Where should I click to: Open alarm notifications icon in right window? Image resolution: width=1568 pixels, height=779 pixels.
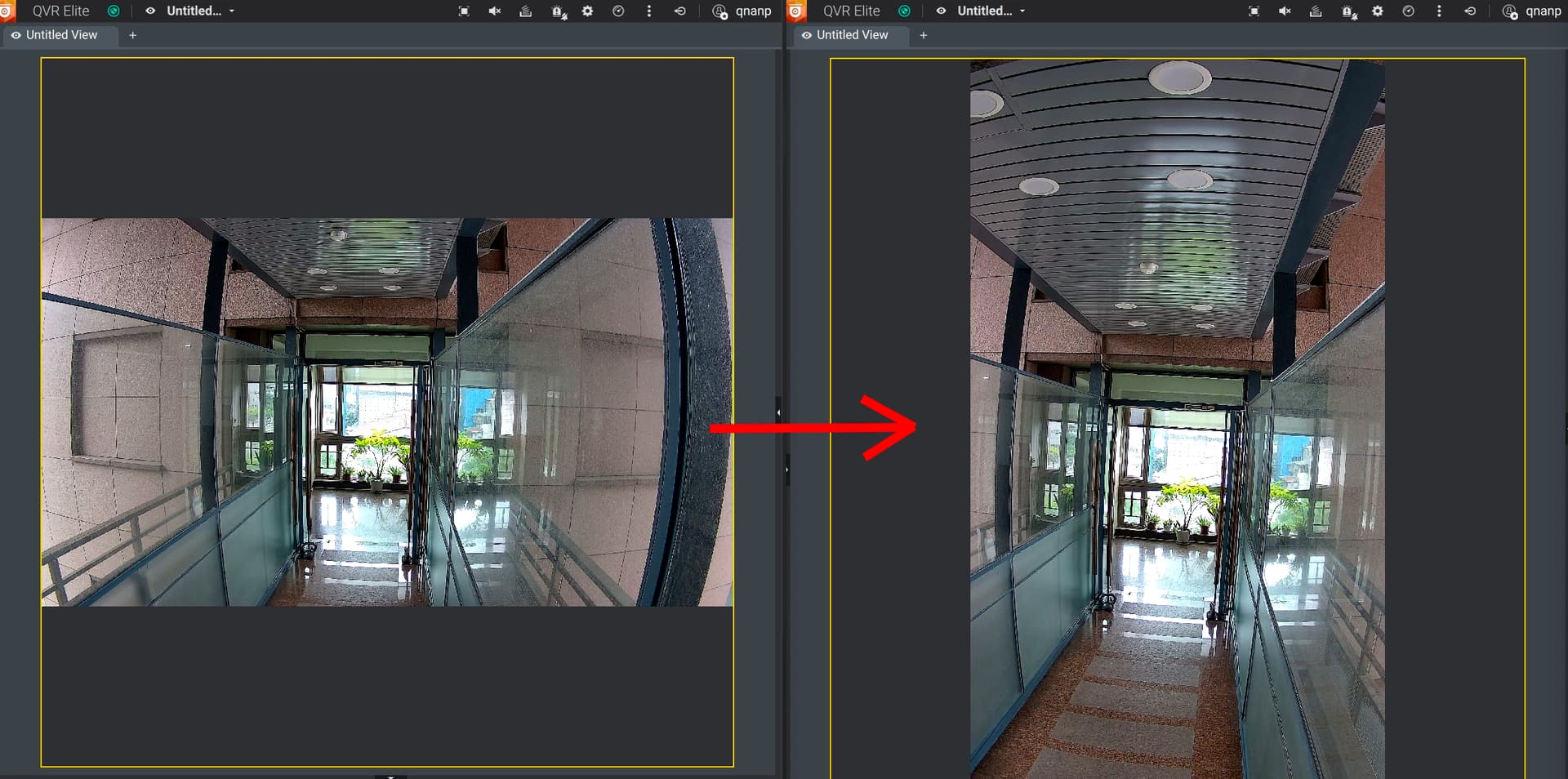coord(1349,12)
